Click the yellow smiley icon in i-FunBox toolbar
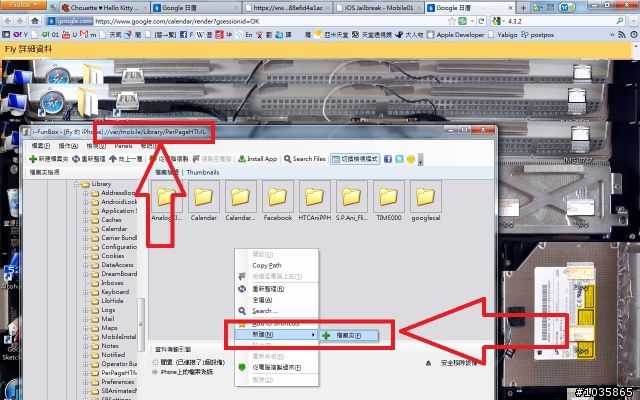Viewport: 640px width, 400px height. click(x=411, y=159)
